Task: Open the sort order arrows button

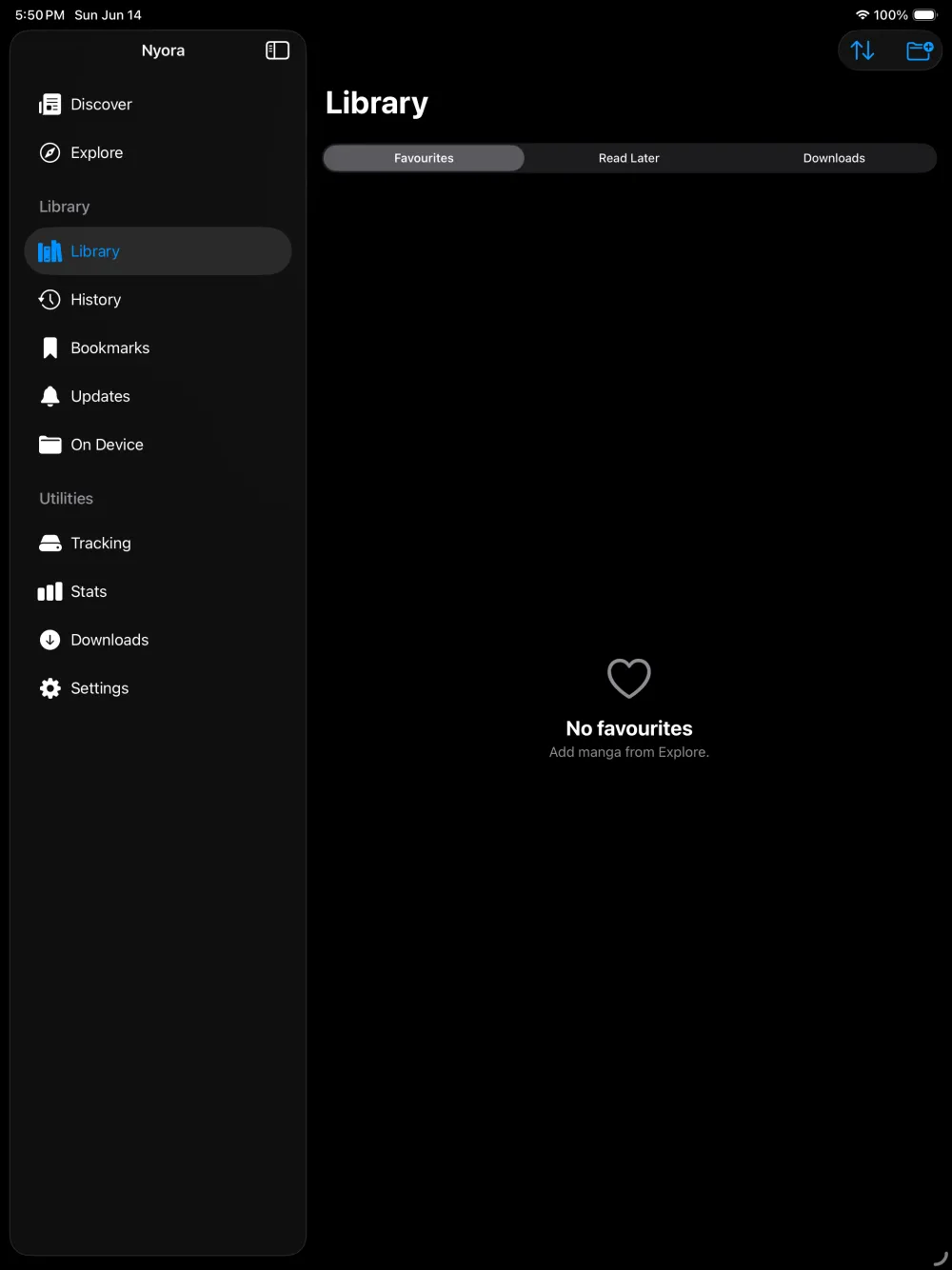Action: coord(863,50)
